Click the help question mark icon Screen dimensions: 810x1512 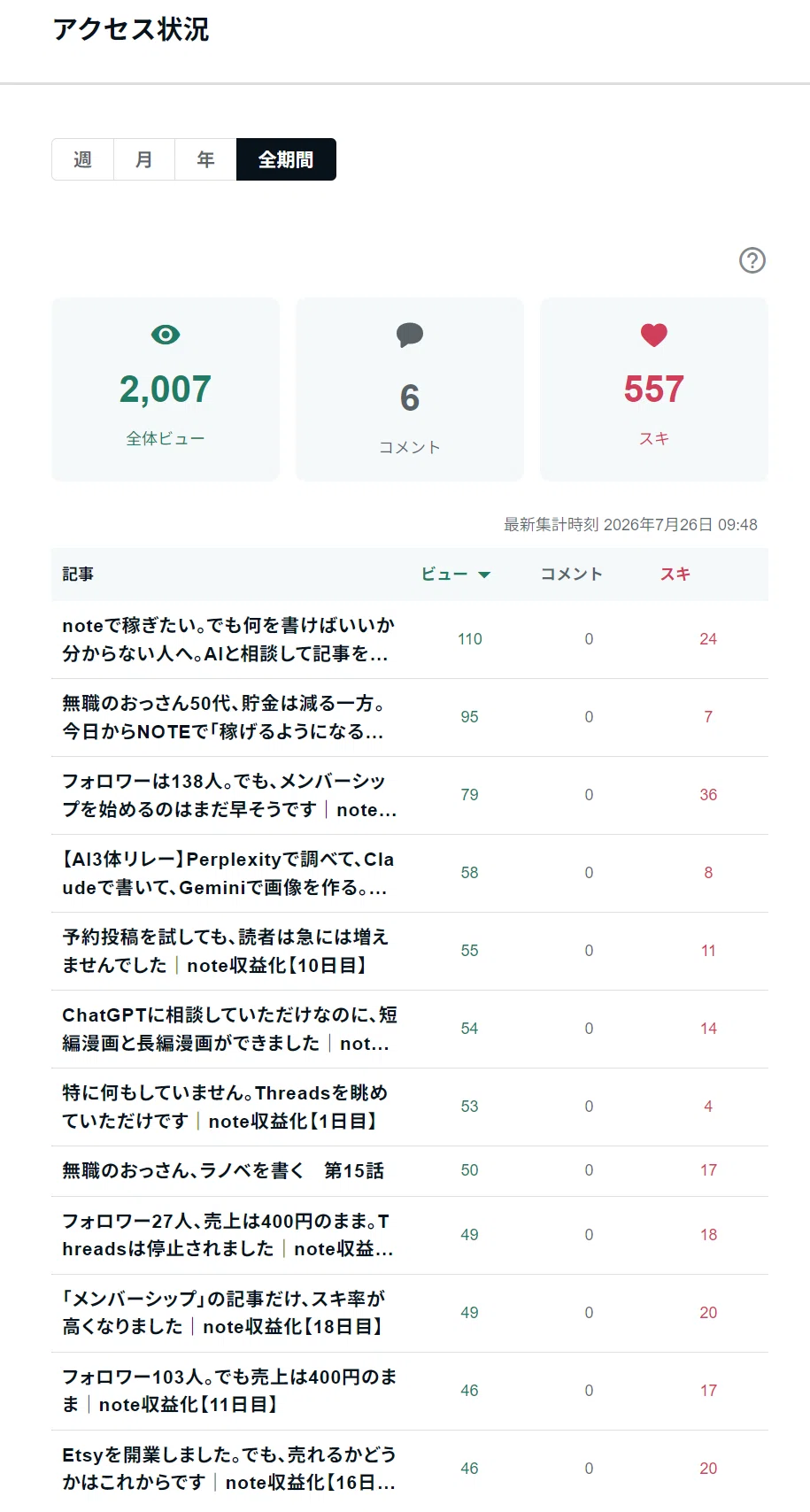[752, 260]
